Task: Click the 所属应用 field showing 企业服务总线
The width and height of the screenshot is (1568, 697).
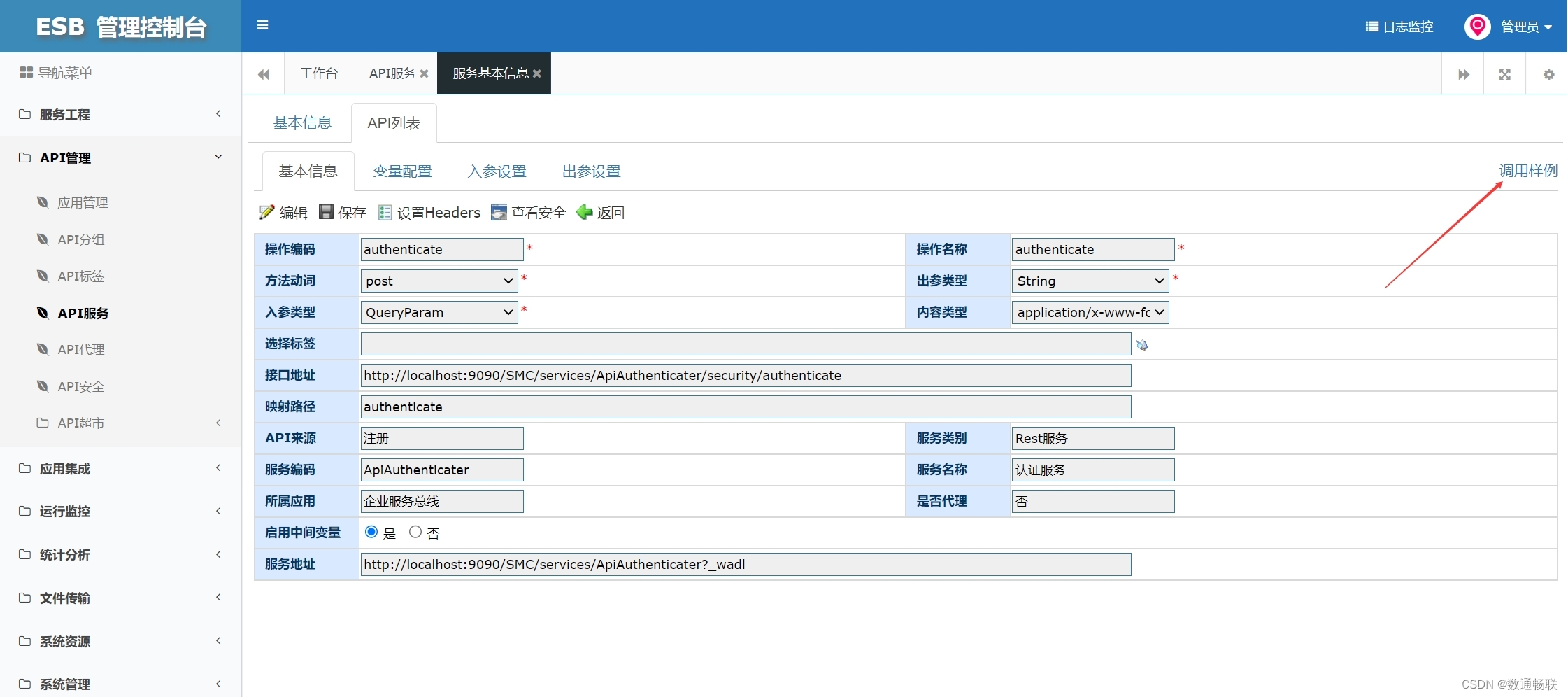Action: 442,501
